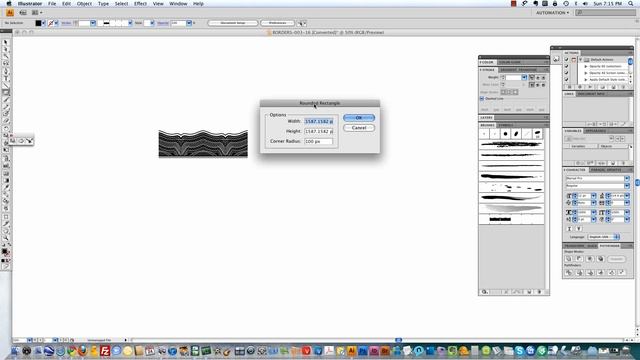Click the Butt Cap stroke icon
The height and width of the screenshot is (360, 640).
(x=532, y=77)
